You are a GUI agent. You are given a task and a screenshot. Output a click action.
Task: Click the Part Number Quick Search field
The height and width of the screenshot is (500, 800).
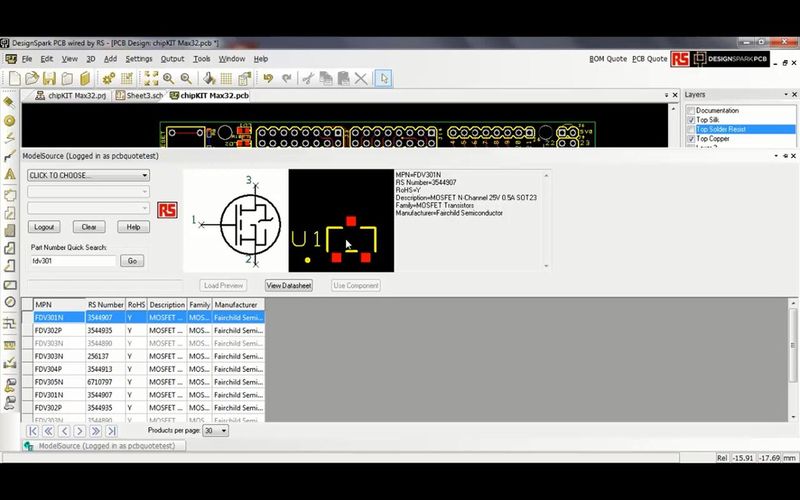coord(73,261)
